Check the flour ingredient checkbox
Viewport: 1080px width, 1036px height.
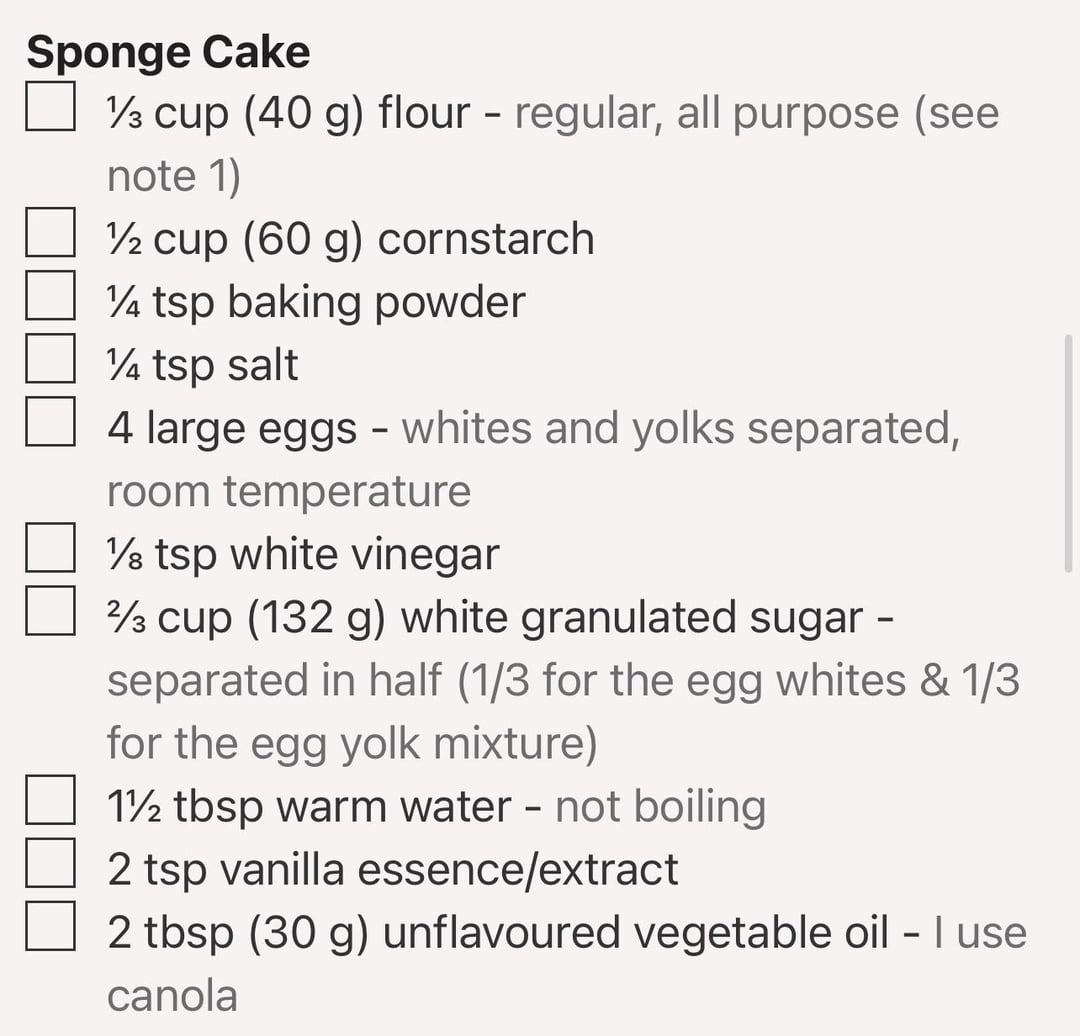[x=50, y=105]
